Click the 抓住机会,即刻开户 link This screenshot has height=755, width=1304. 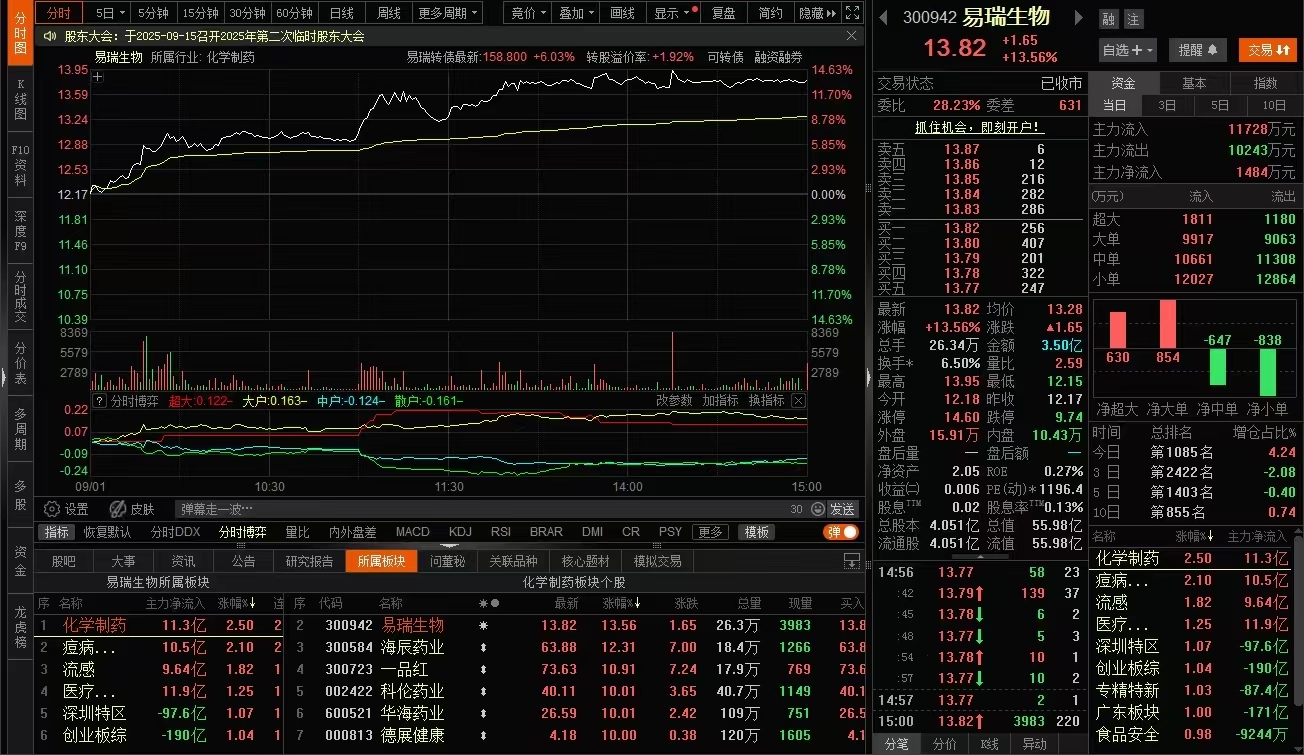[x=979, y=128]
